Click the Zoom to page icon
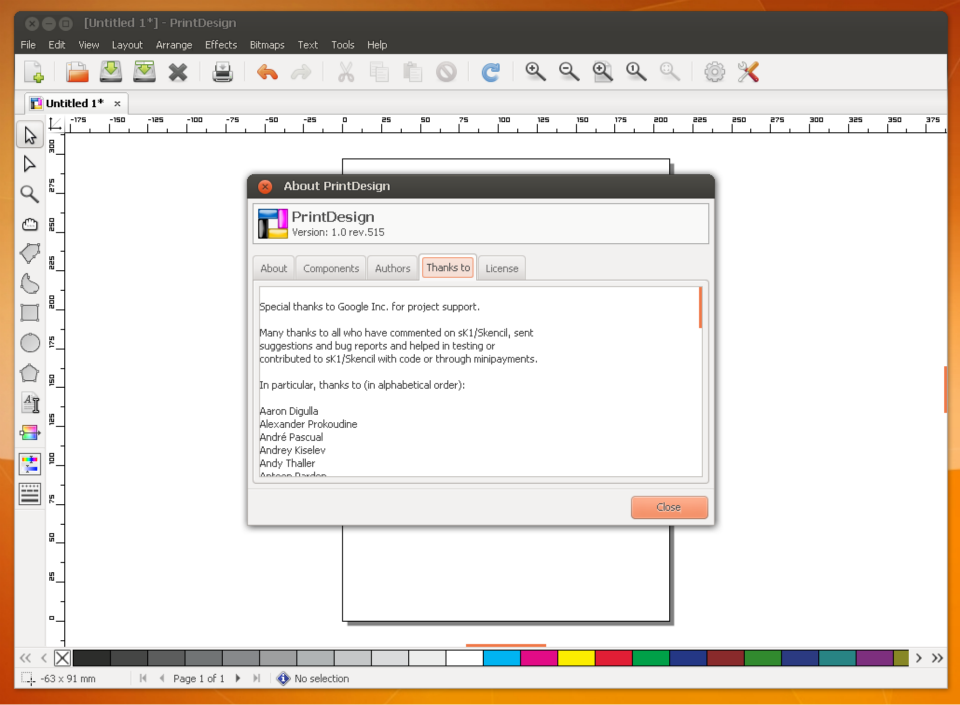Image resolution: width=960 pixels, height=705 pixels. pyautogui.click(x=602, y=72)
